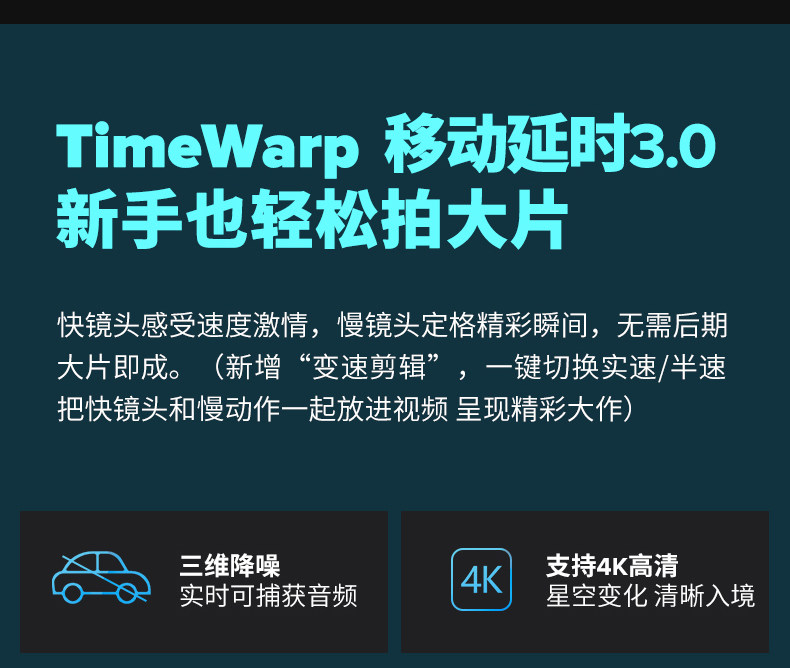The height and width of the screenshot is (668, 790).
Task: Click the quoted 变速剪辑 feature name
Action: tap(369, 367)
